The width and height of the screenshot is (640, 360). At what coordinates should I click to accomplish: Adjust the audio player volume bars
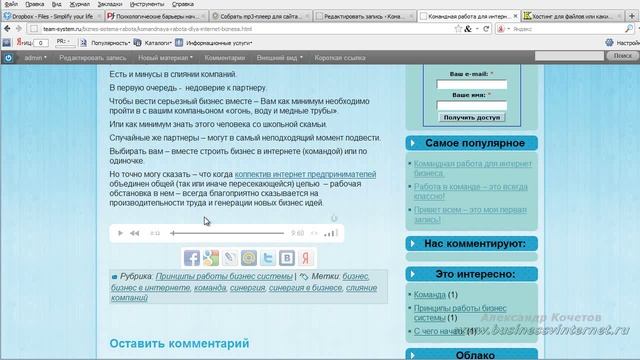point(331,233)
